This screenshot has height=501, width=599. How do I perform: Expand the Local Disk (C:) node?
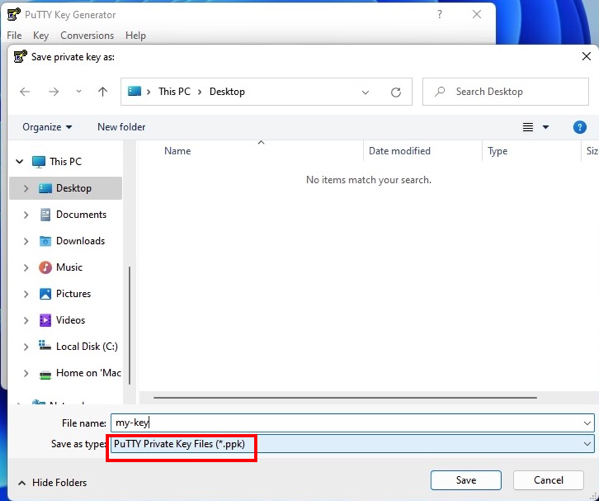point(26,347)
